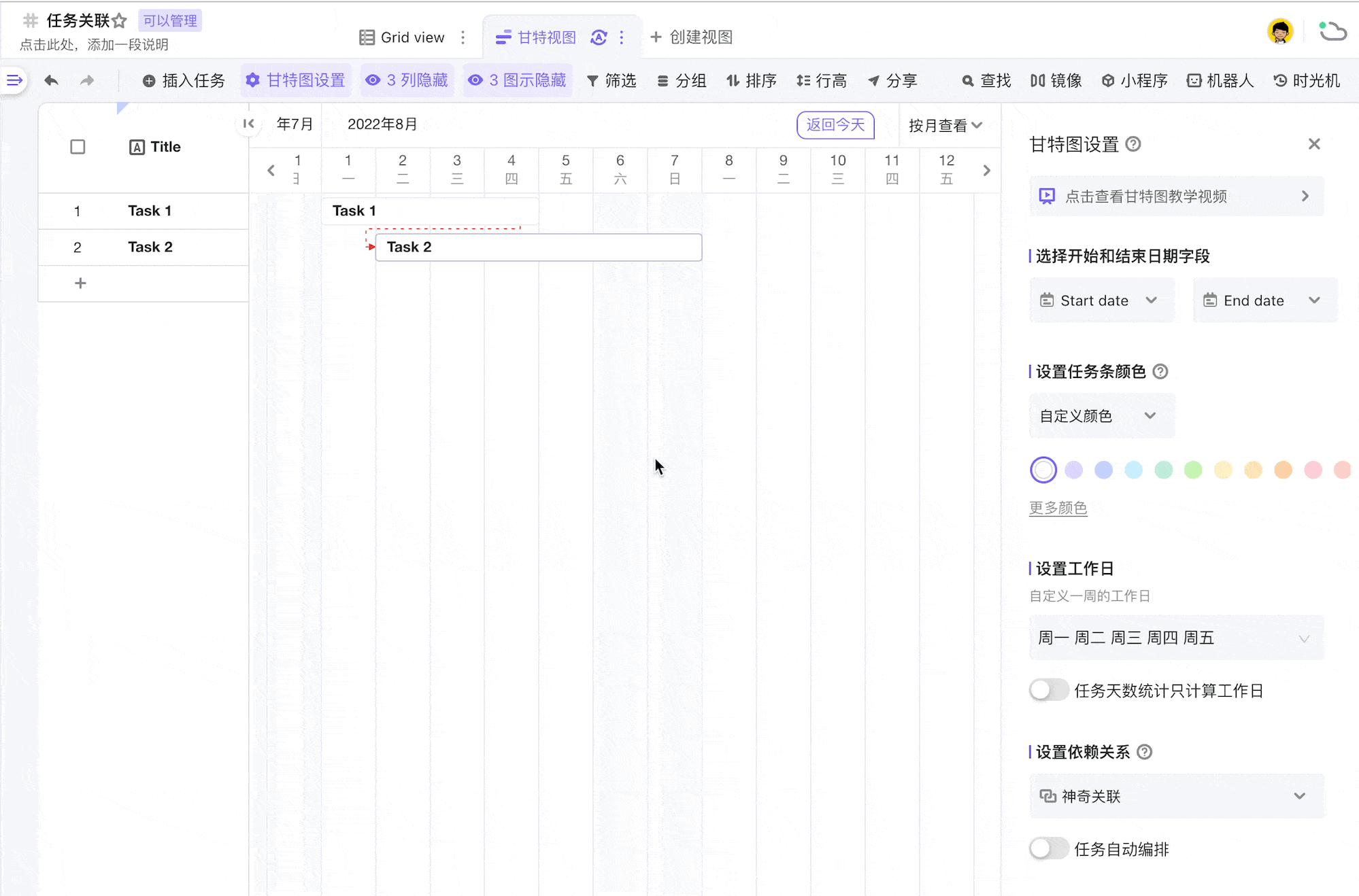
Task: Open the 按月查看 view scale dropdown
Action: [945, 125]
